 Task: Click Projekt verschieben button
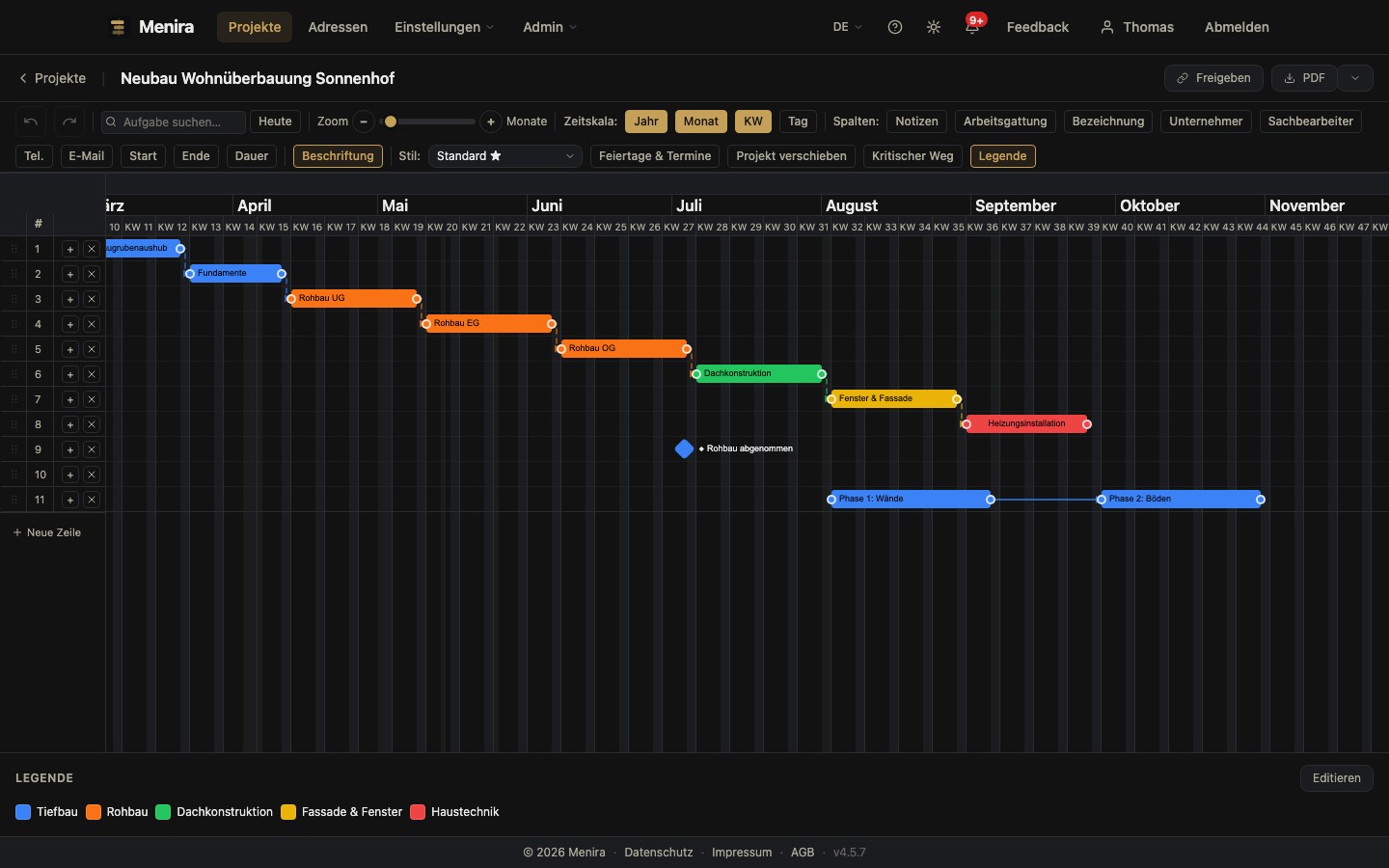click(x=791, y=156)
